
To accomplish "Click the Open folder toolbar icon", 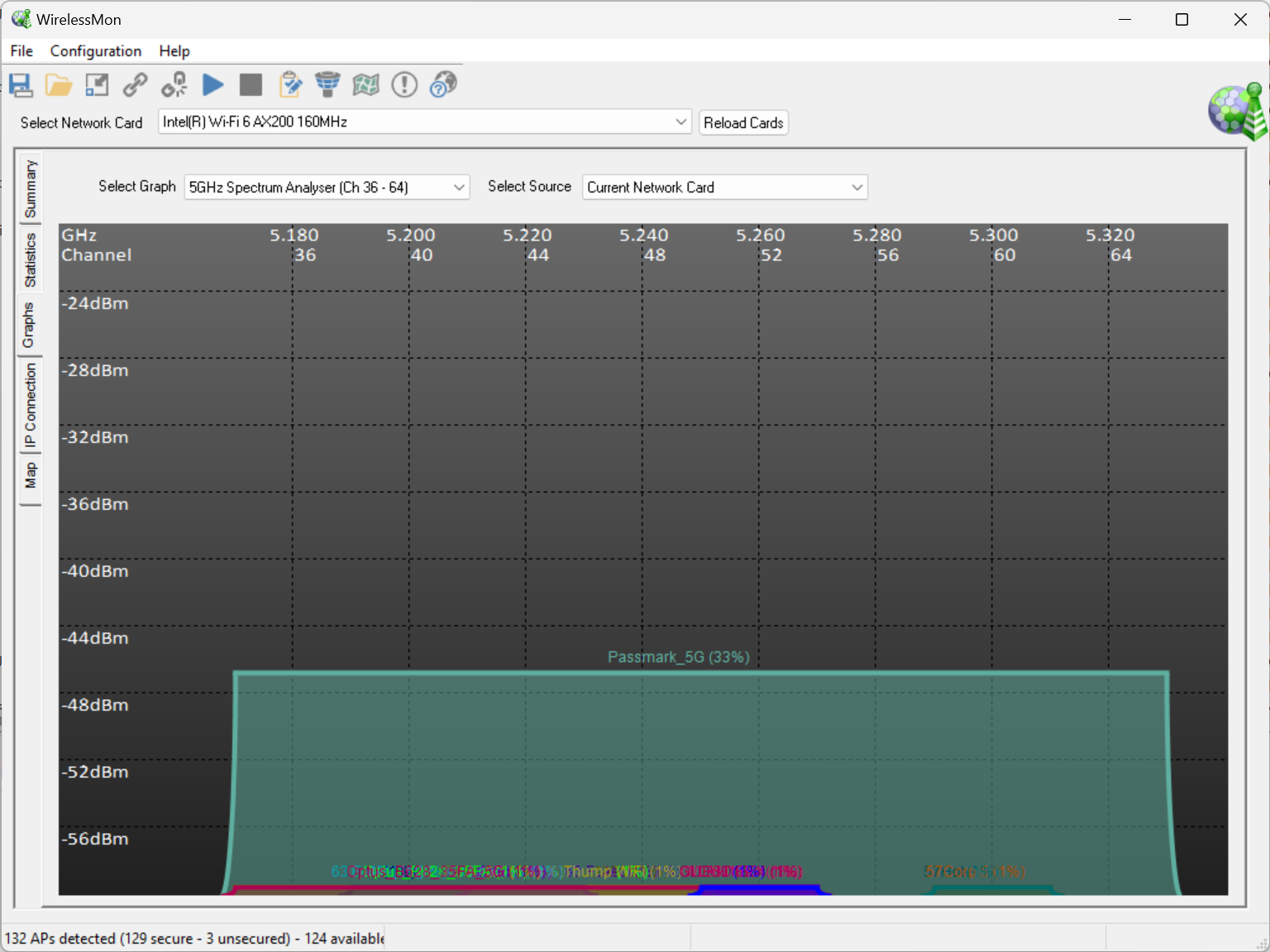I will click(59, 84).
